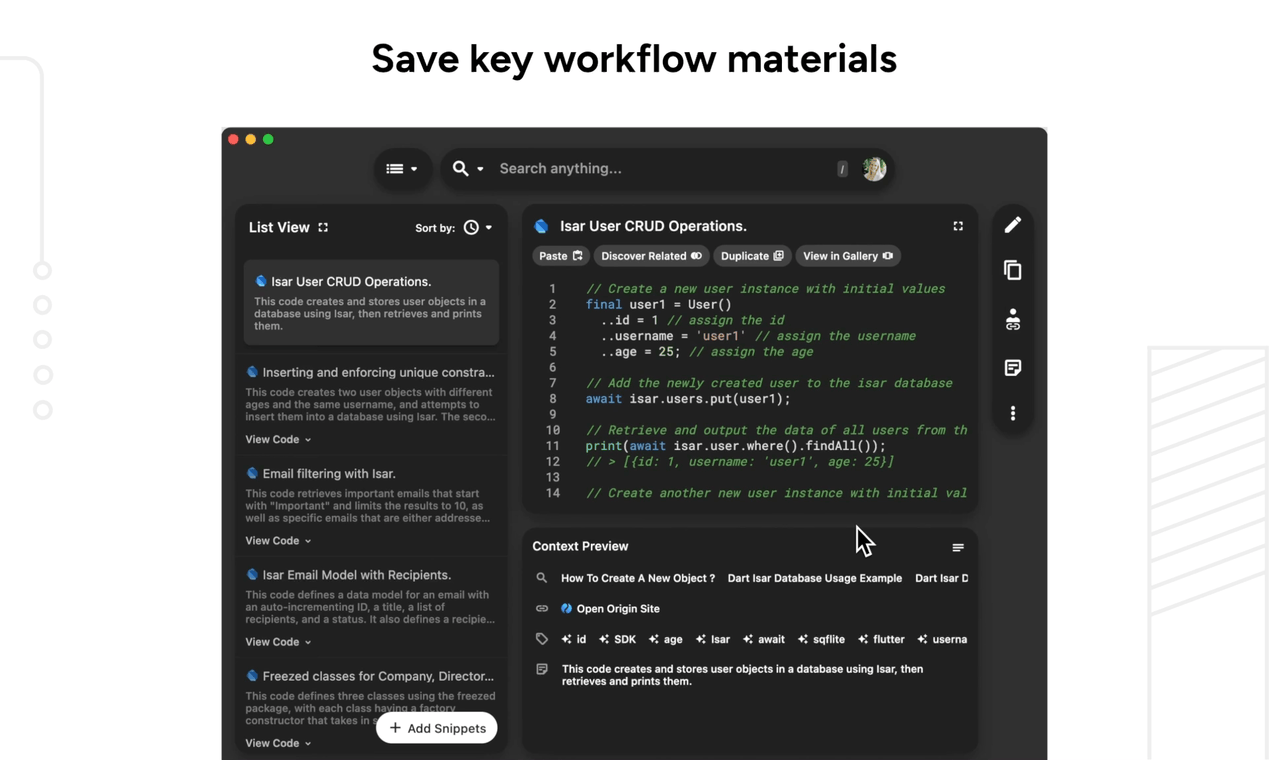Click the Dart icon on Isar Email Model snippet

(252, 575)
